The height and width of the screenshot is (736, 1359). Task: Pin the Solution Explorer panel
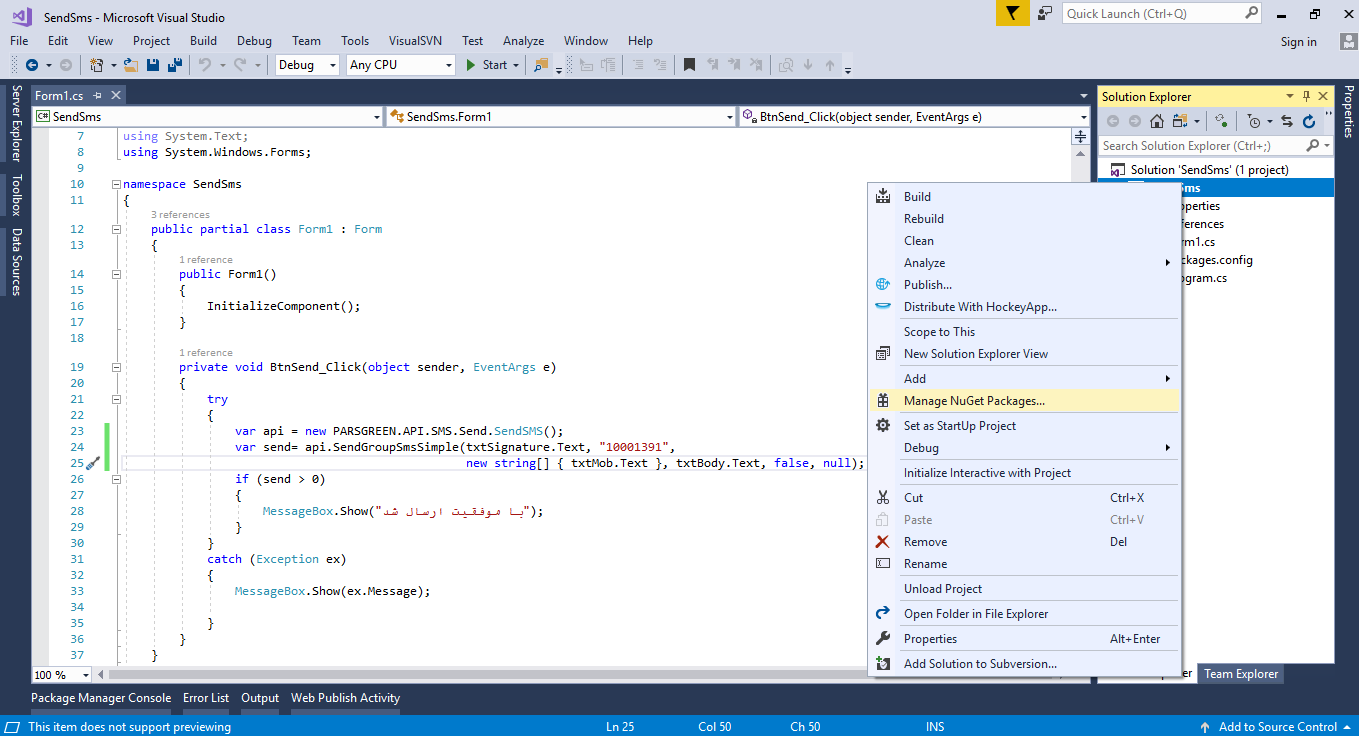pos(1307,96)
